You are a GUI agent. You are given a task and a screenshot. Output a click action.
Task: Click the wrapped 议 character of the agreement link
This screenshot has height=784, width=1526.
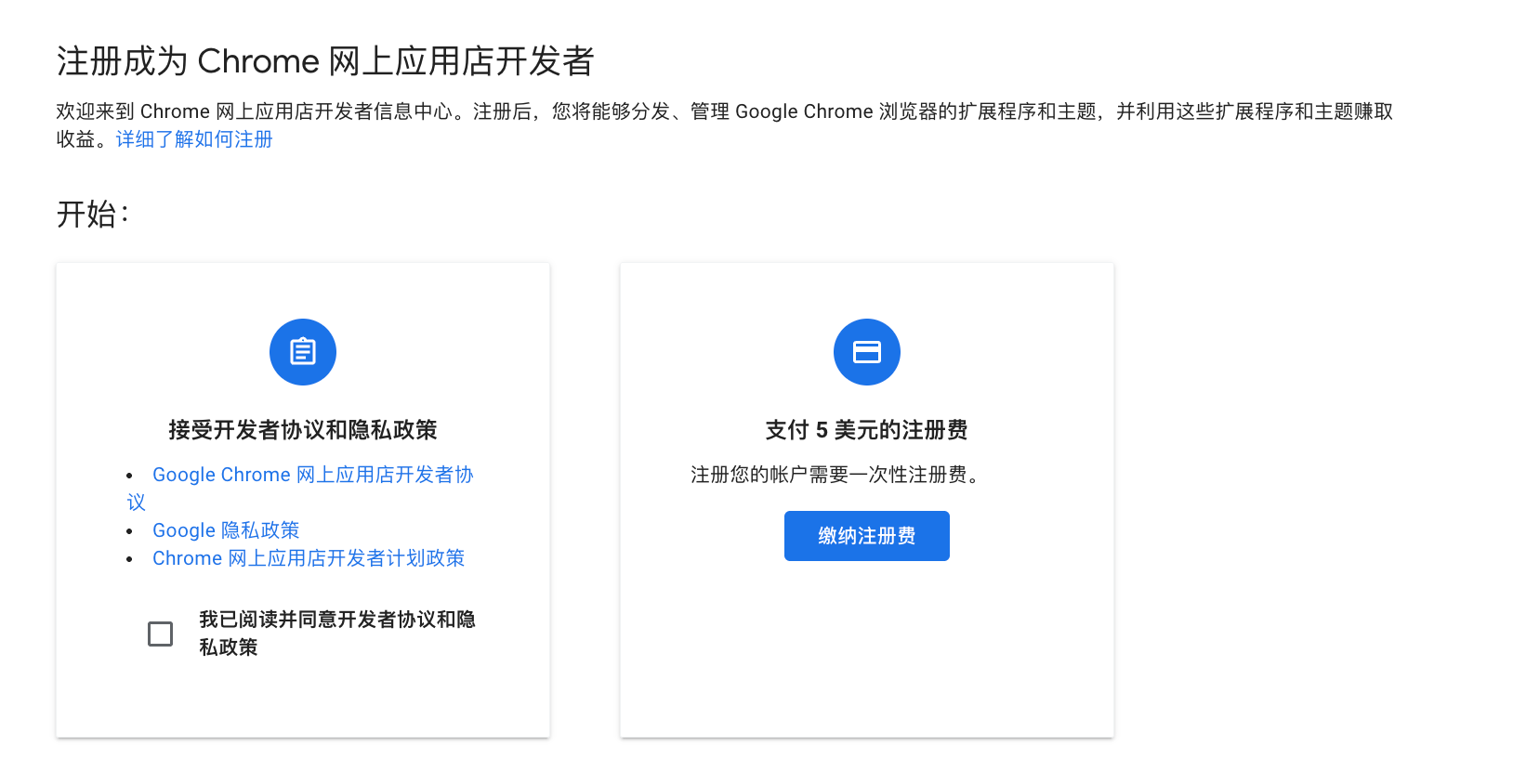[x=137, y=503]
